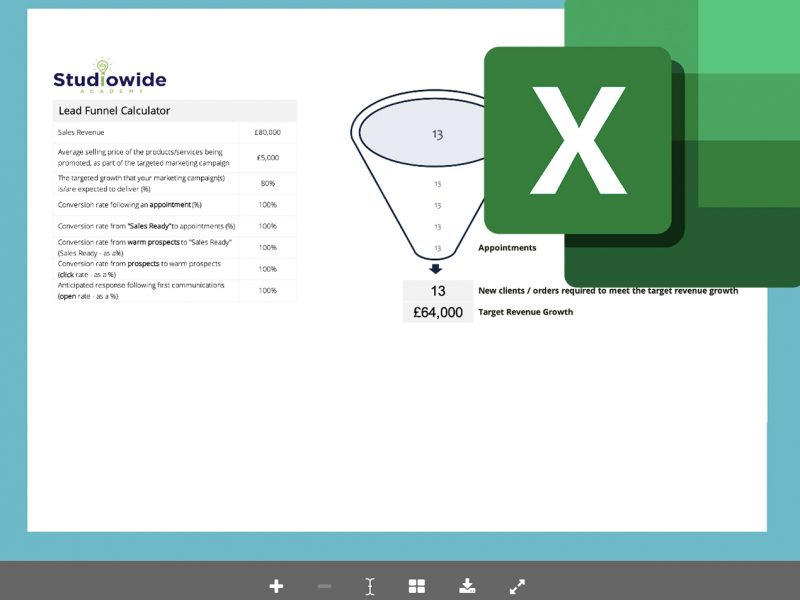The width and height of the screenshot is (800, 600).
Task: Click the Sales Revenue row label
Action: point(81,132)
